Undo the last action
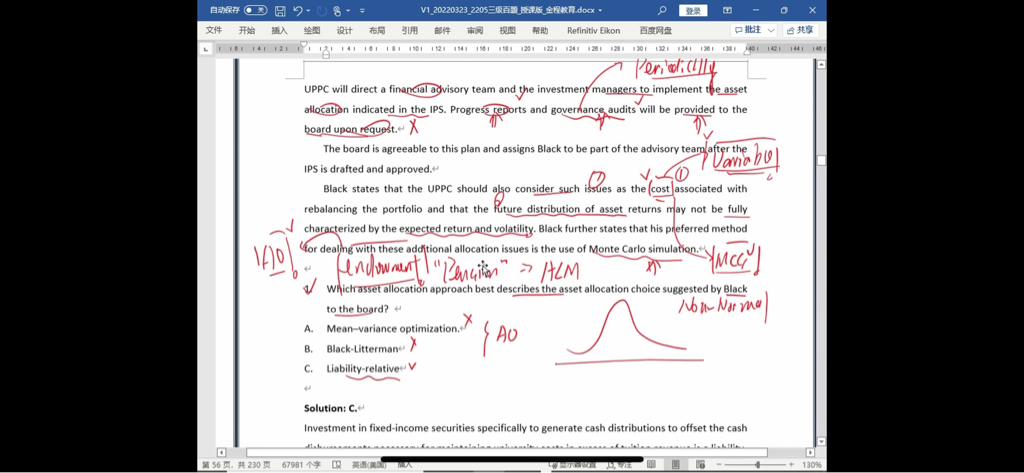Viewport: 1024px width, 473px height. [298, 10]
